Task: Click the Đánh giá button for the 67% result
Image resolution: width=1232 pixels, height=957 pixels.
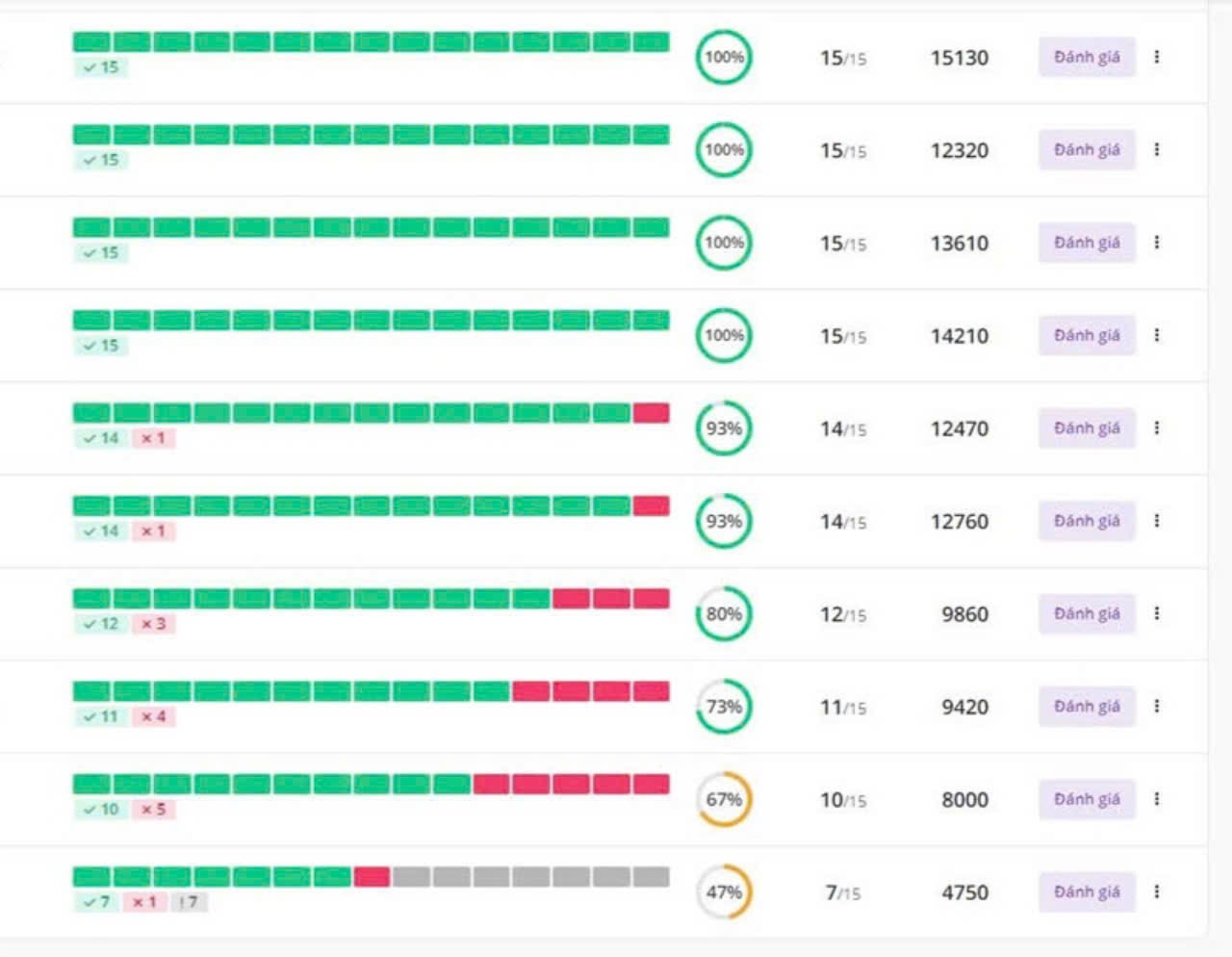Action: pyautogui.click(x=1086, y=799)
